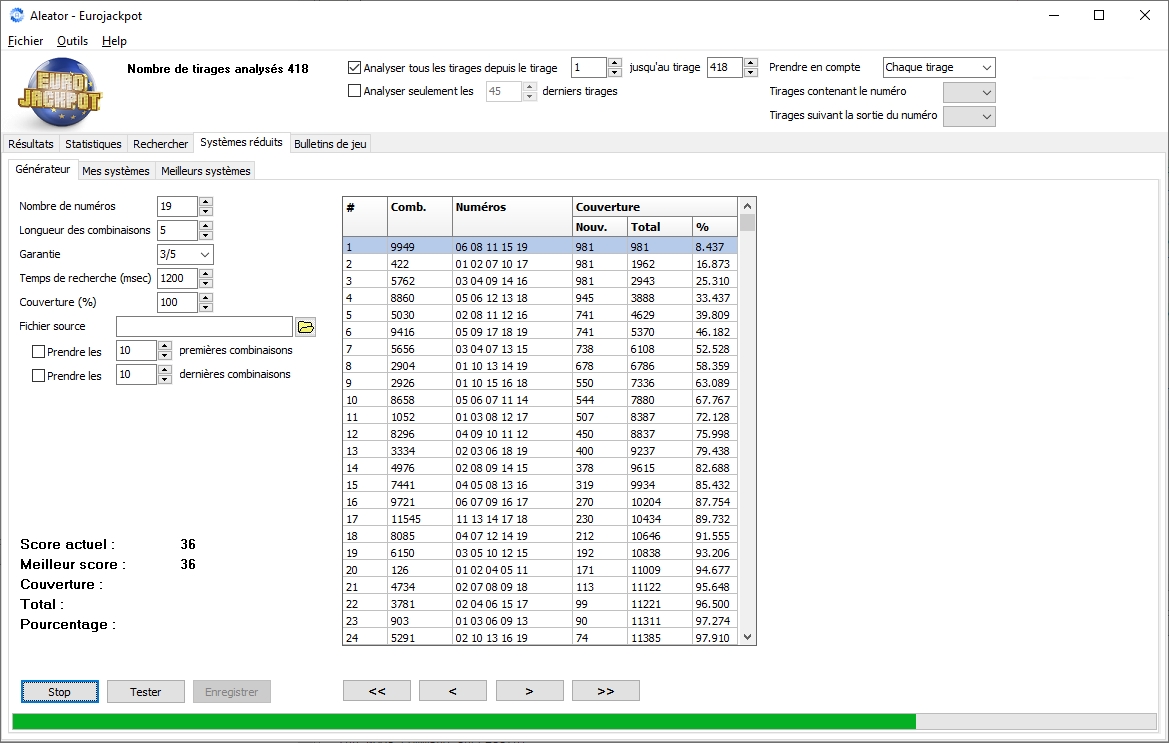Screen dimensions: 1169x743
Task: Switch to the Rechercher tab
Action: 160,144
